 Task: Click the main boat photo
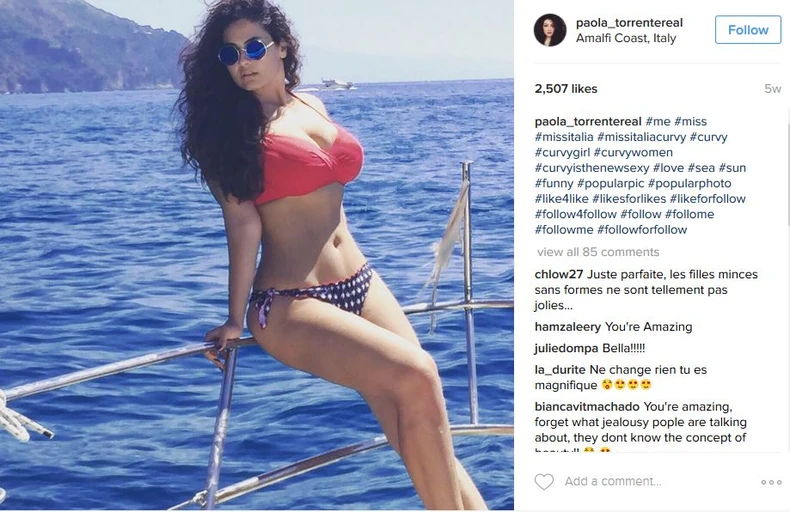(x=257, y=255)
